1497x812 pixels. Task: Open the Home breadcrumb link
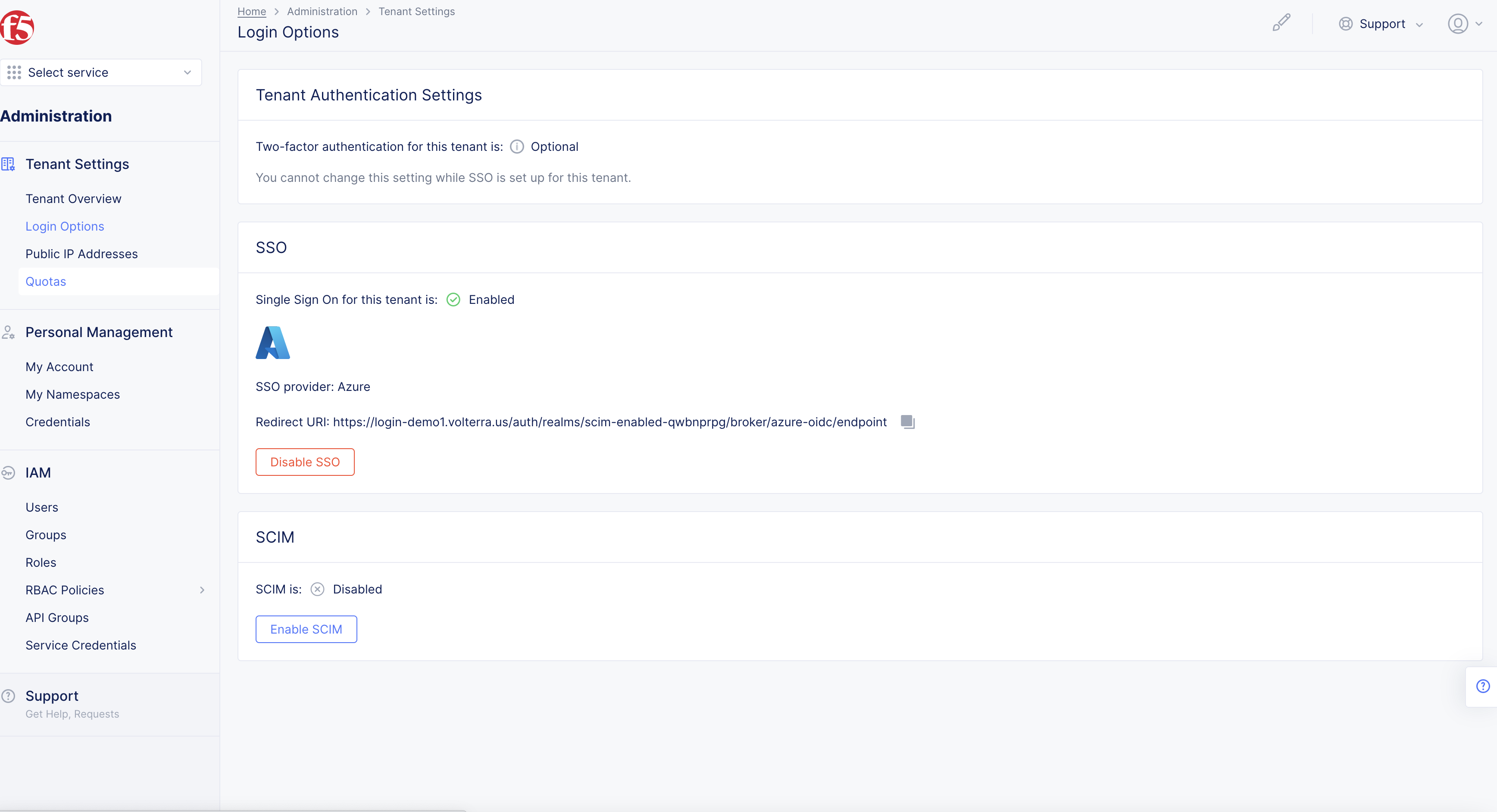(251, 11)
